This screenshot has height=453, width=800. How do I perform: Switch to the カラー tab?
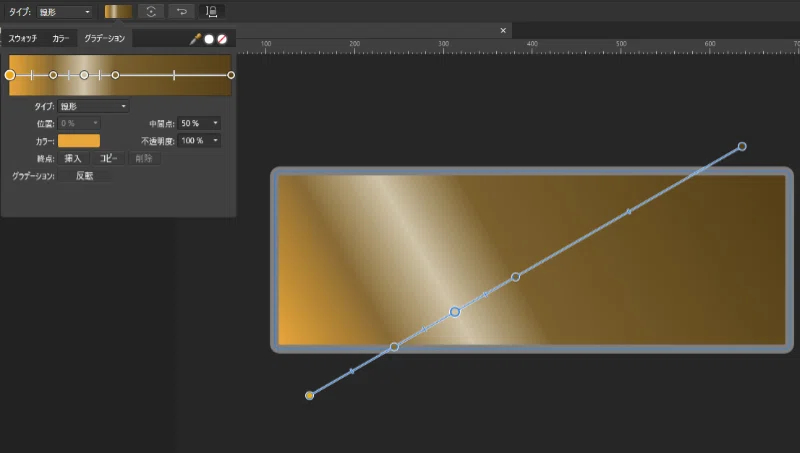60,38
